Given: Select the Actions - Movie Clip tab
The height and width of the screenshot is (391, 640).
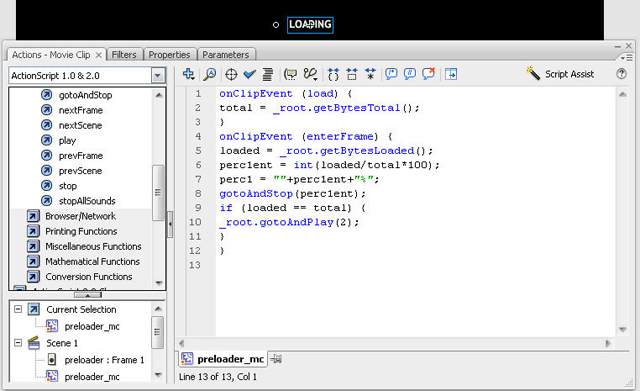Looking at the screenshot, I should pos(51,55).
